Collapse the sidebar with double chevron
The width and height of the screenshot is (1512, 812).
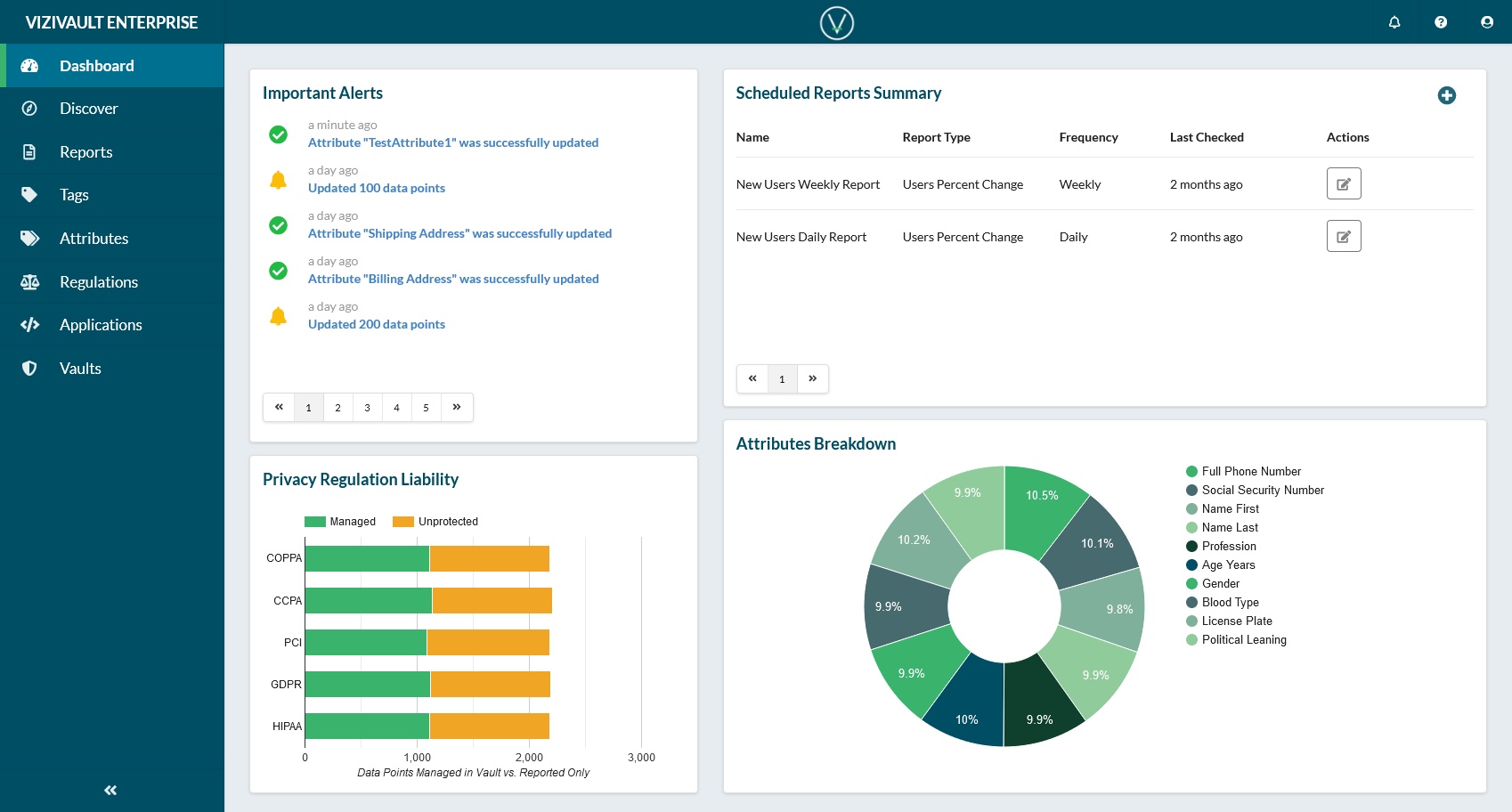click(x=110, y=790)
